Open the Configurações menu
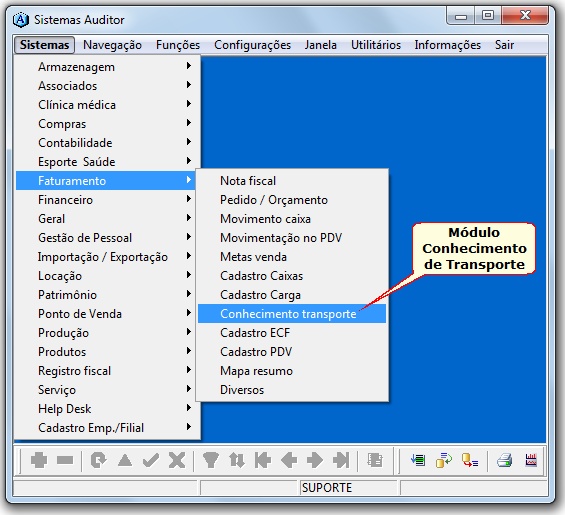Viewport: 565px width, 515px height. click(x=252, y=45)
